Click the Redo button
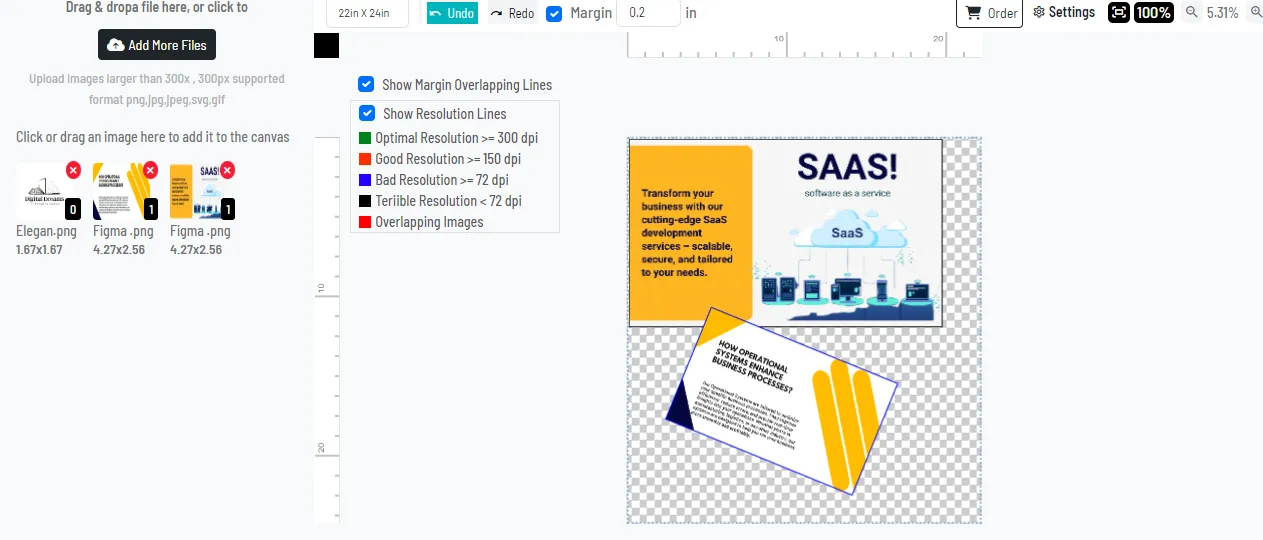The image size is (1263, 540). point(512,13)
